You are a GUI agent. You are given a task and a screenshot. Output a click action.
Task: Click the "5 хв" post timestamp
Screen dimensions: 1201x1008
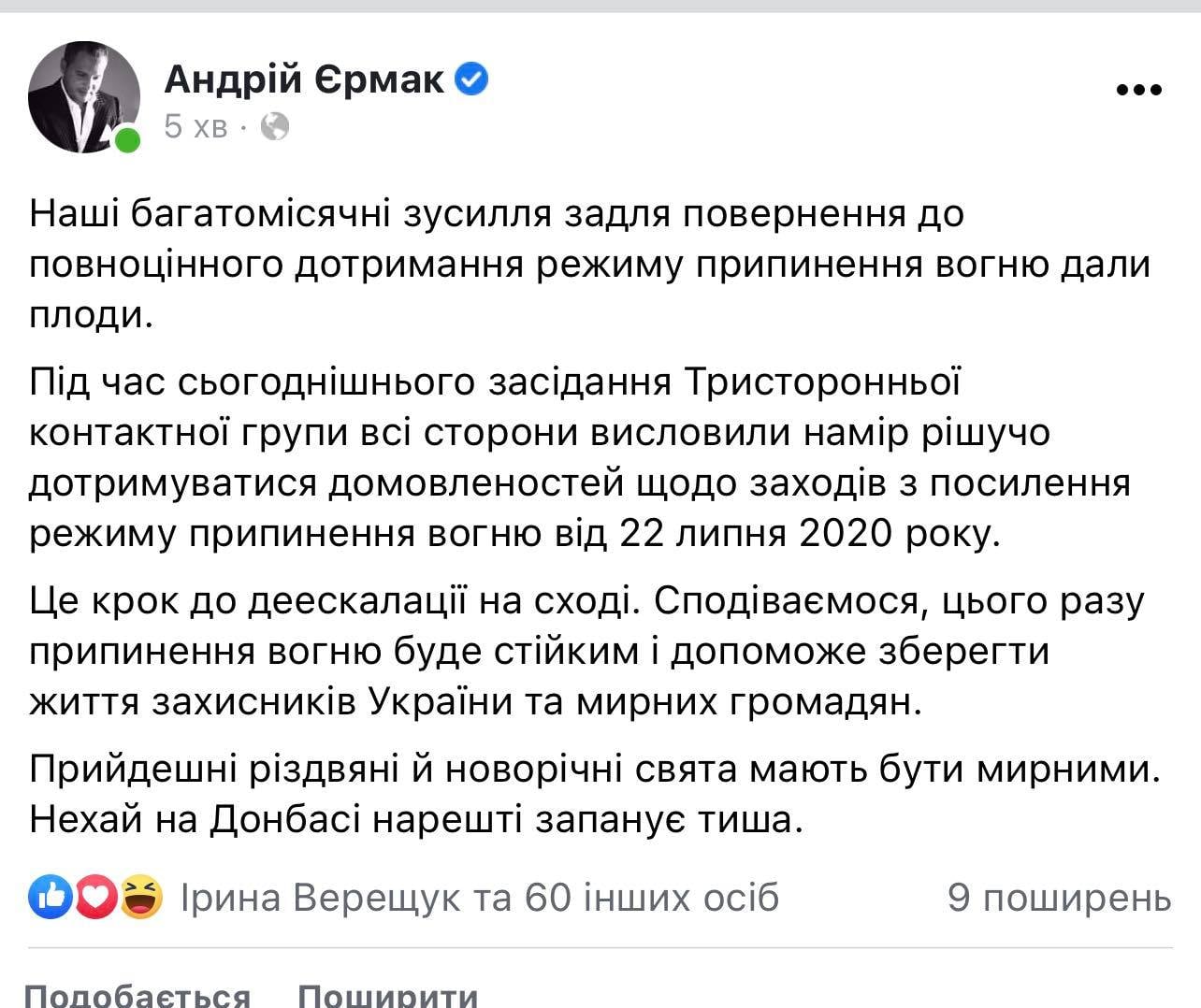(195, 125)
